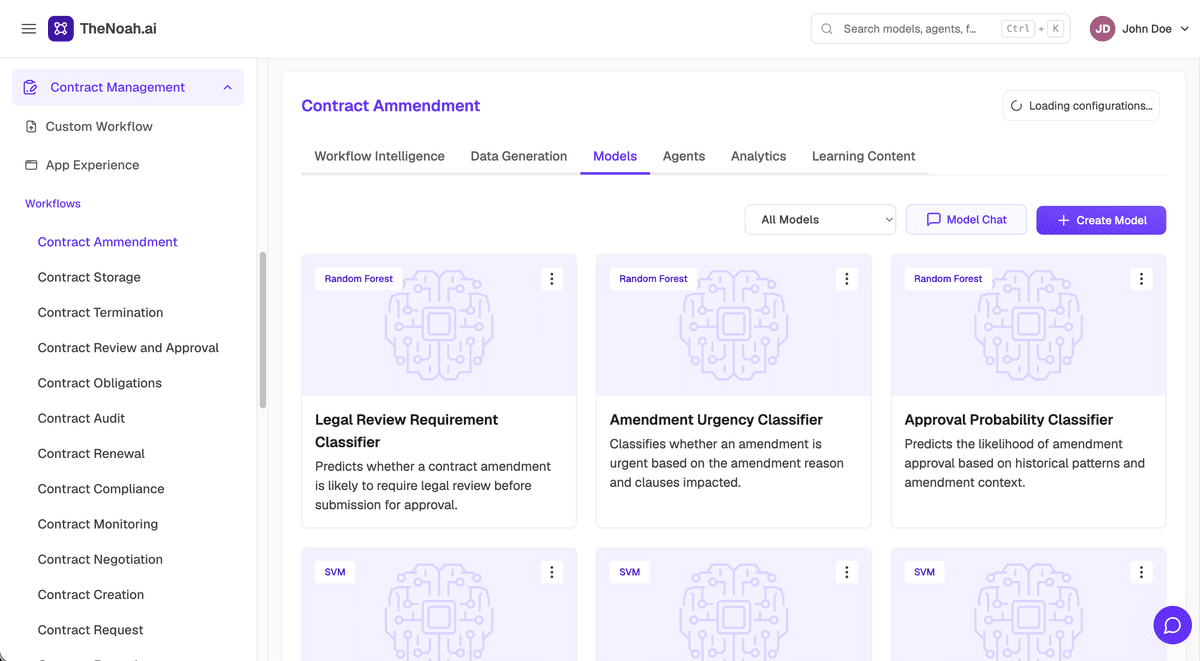Click Random Forest tag on Legal Review card
1200x661 pixels.
pyautogui.click(x=359, y=279)
